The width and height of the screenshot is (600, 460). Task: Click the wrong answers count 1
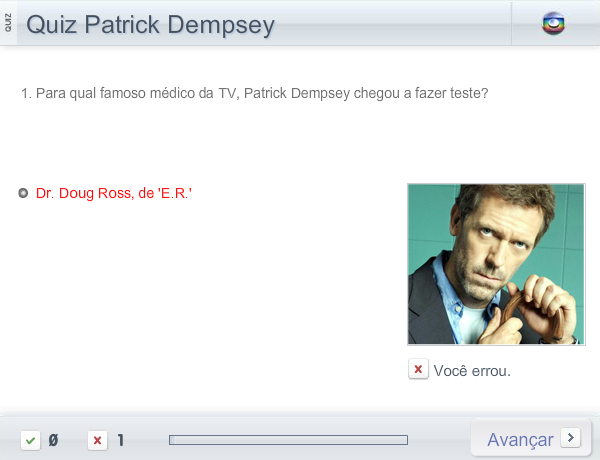click(121, 440)
